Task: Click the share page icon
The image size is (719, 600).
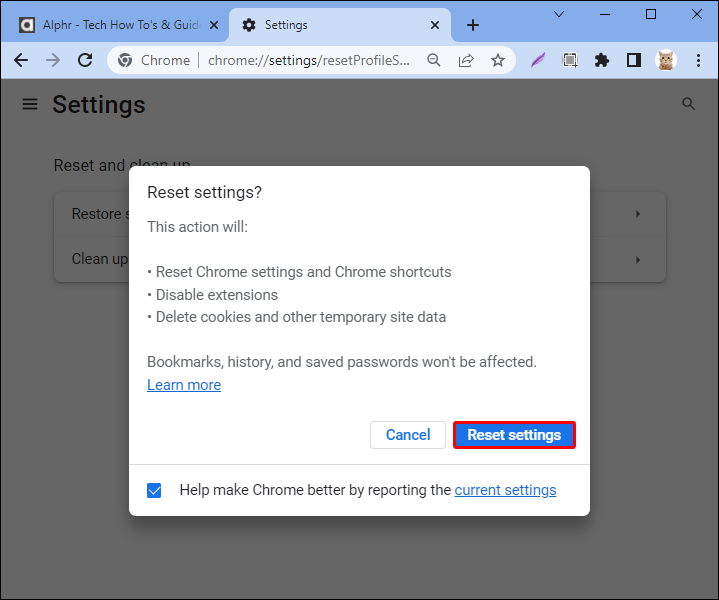Action: pos(466,60)
